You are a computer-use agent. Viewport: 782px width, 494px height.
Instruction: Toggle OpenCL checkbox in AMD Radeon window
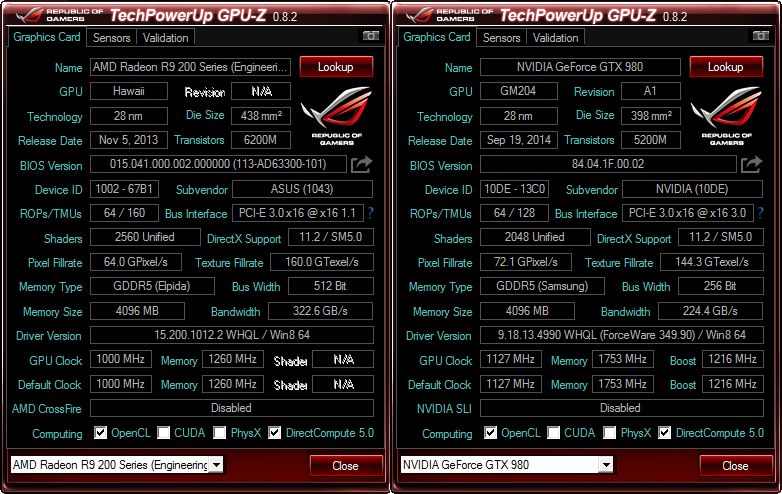tap(100, 432)
